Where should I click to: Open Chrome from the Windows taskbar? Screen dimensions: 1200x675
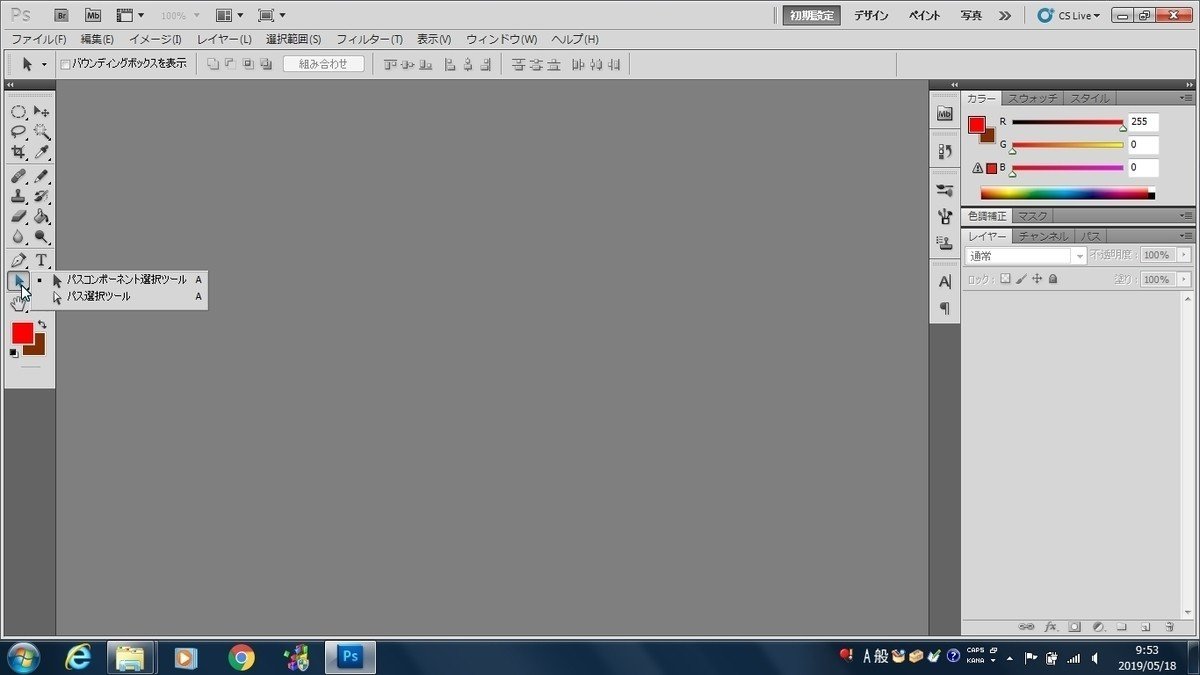tap(241, 657)
